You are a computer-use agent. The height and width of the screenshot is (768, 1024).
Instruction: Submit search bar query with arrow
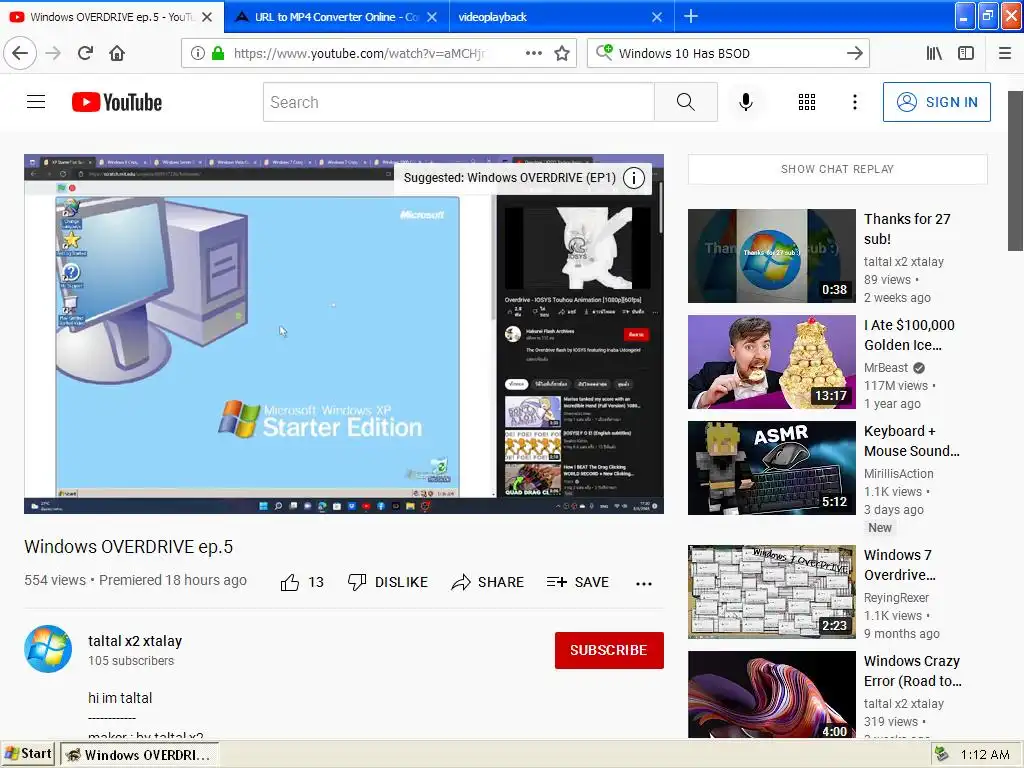click(x=854, y=54)
